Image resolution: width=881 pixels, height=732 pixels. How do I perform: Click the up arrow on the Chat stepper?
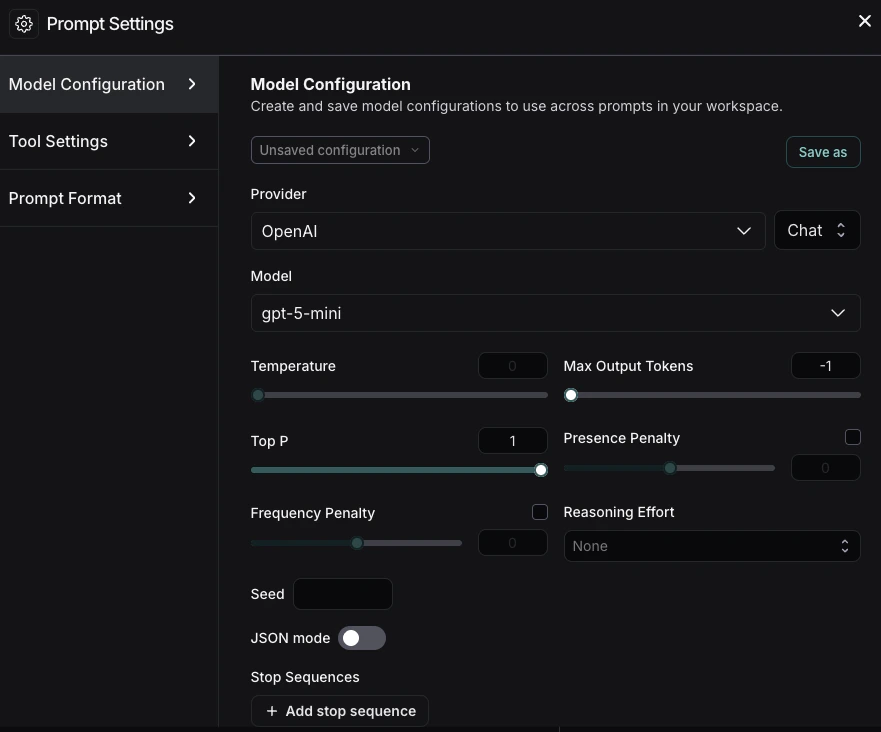[x=840, y=225]
